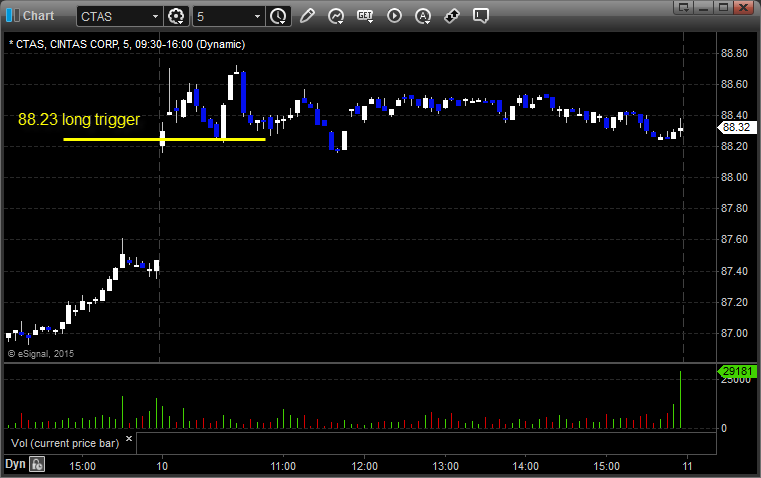Viewport: 761px width, 478px height.
Task: Click the comment bubble icon
Action: pyautogui.click(x=480, y=16)
